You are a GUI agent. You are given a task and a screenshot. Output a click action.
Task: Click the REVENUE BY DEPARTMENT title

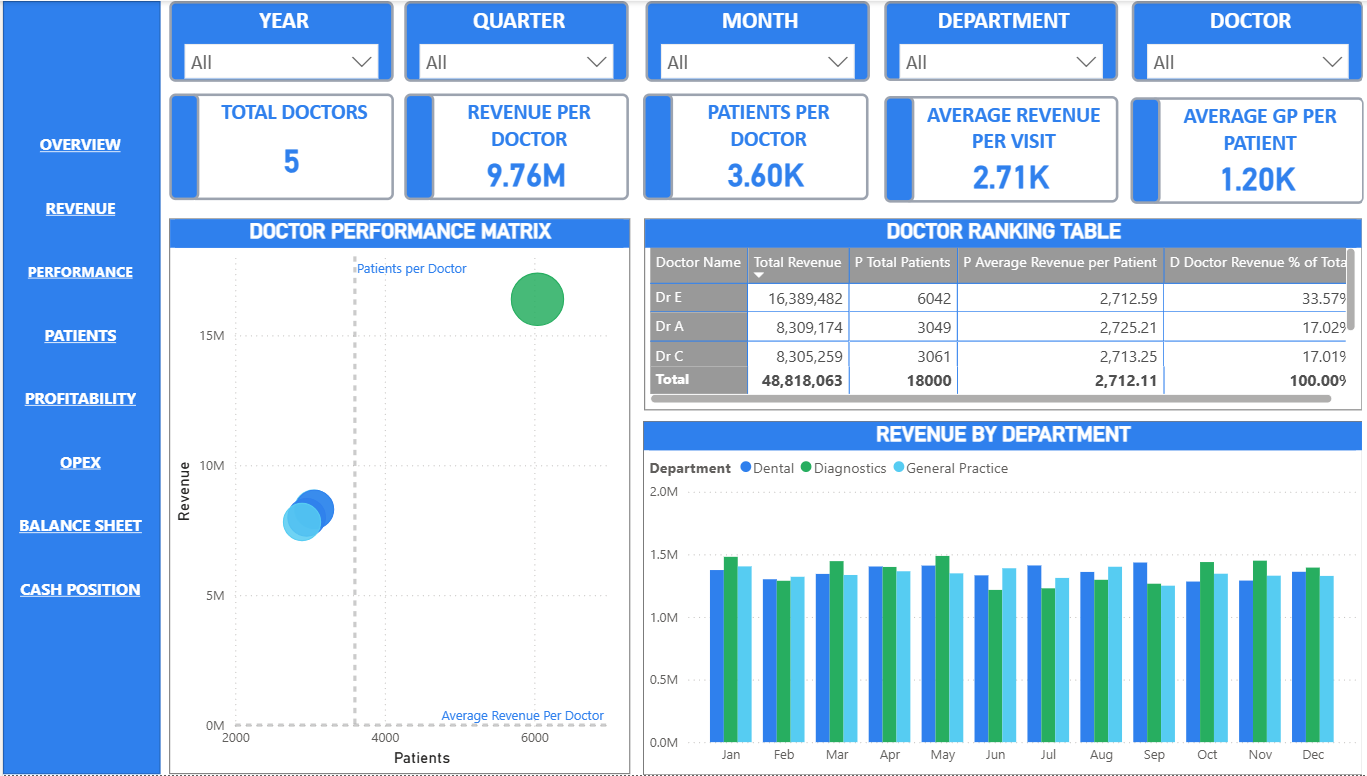pyautogui.click(x=1003, y=435)
